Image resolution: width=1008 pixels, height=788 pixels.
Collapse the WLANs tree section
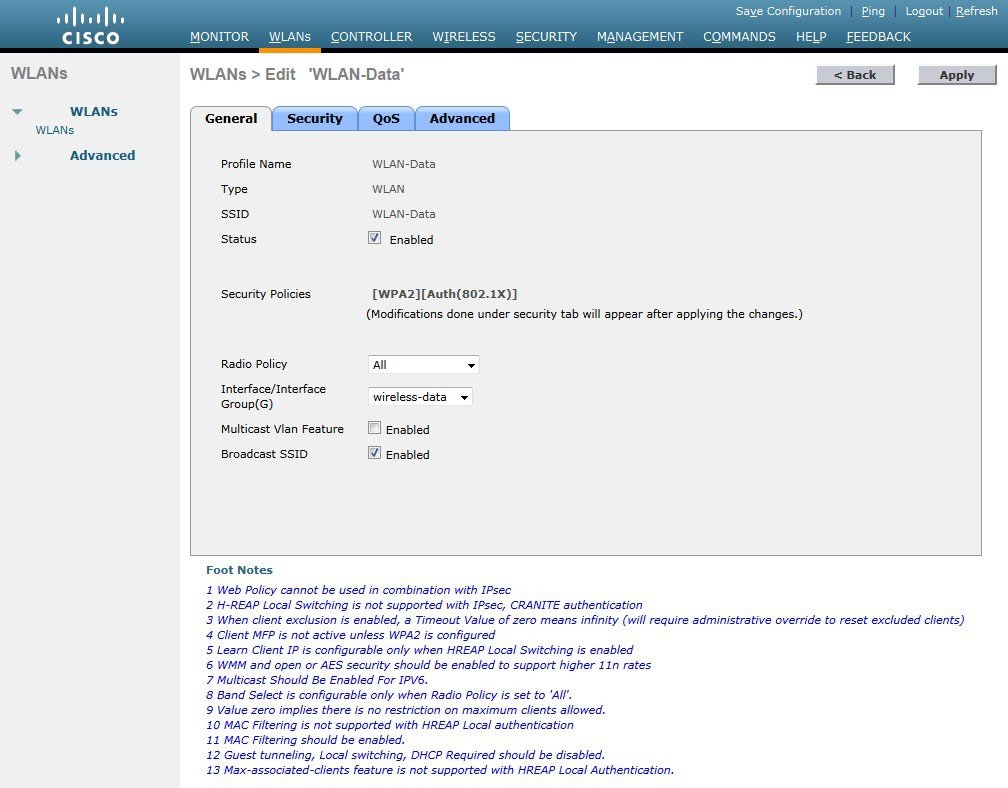[x=16, y=111]
